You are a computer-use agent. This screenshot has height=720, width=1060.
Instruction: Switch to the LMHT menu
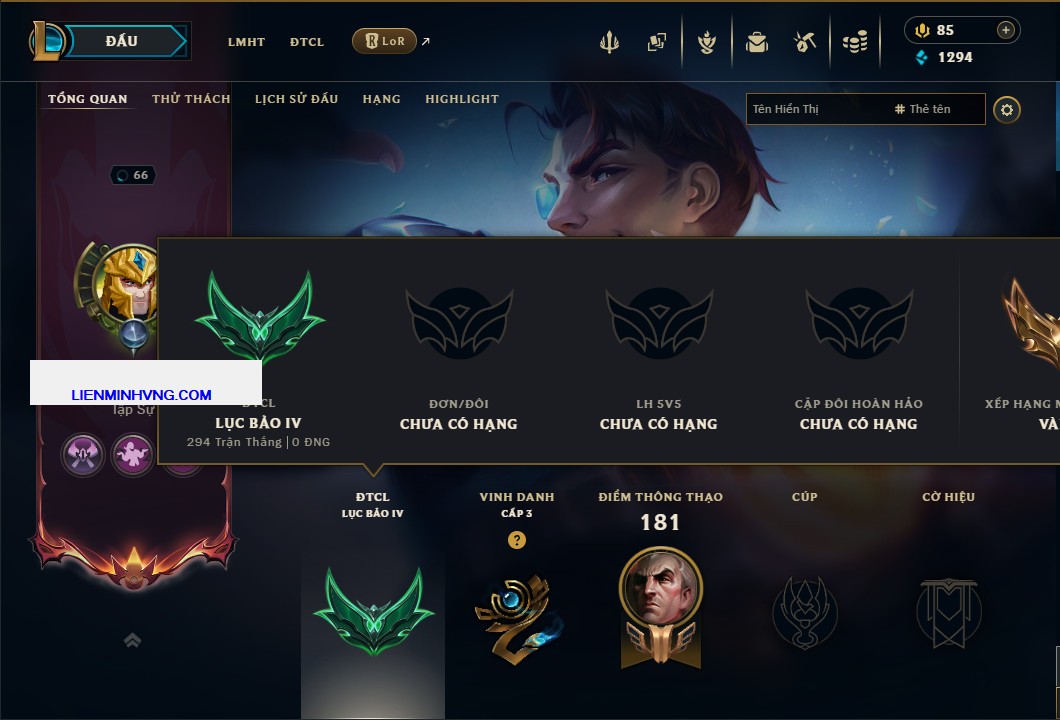click(x=246, y=42)
